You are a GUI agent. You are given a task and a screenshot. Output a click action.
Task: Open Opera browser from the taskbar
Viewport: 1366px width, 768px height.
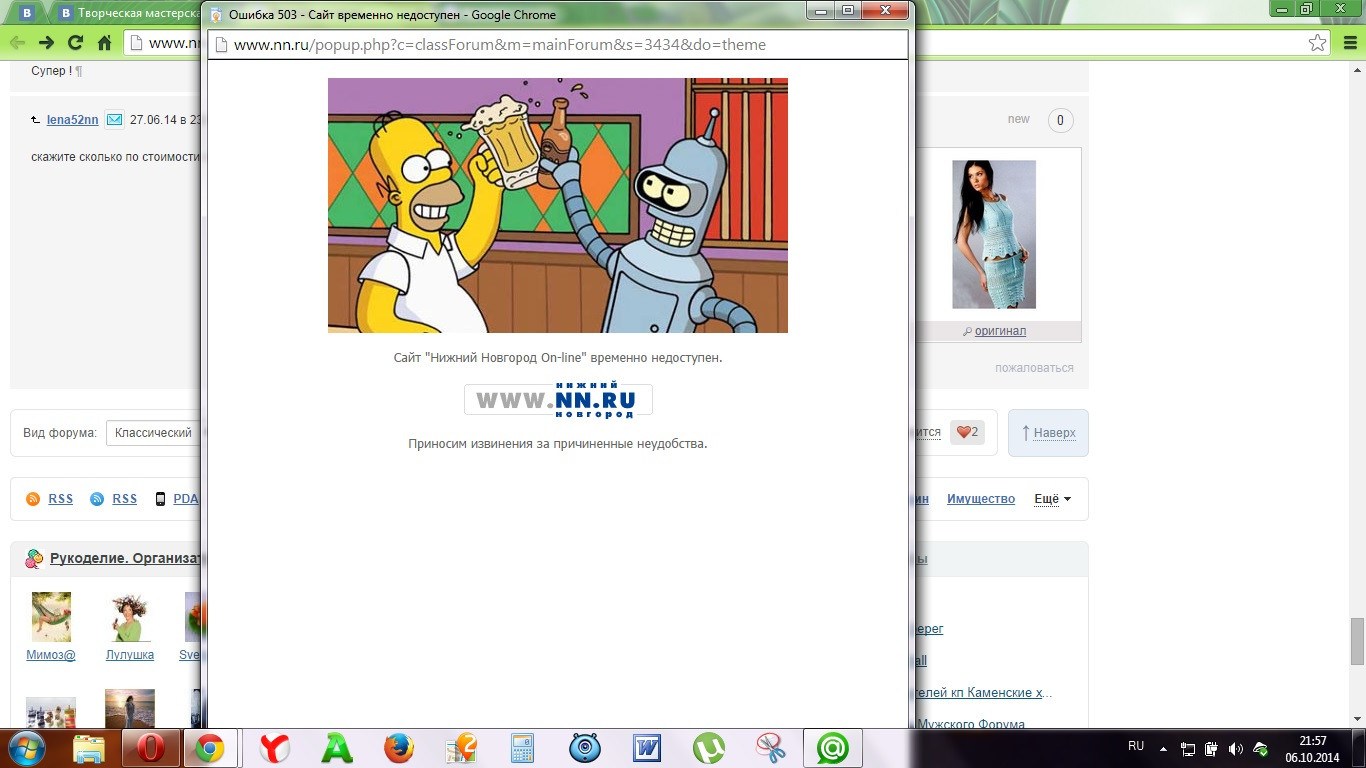click(x=152, y=748)
